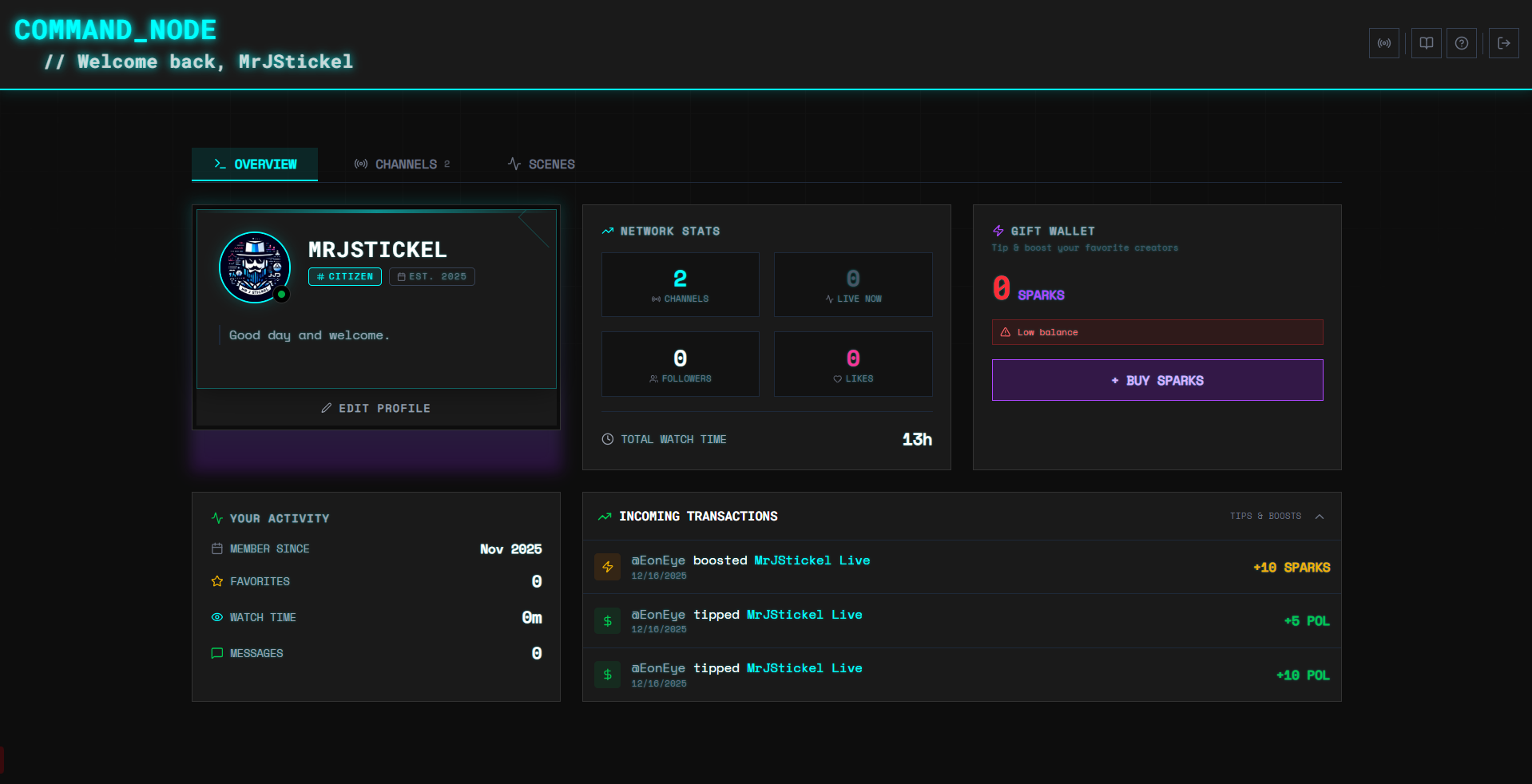Viewport: 1532px width, 784px height.
Task: Open the book guide icon in the header
Action: [1426, 43]
